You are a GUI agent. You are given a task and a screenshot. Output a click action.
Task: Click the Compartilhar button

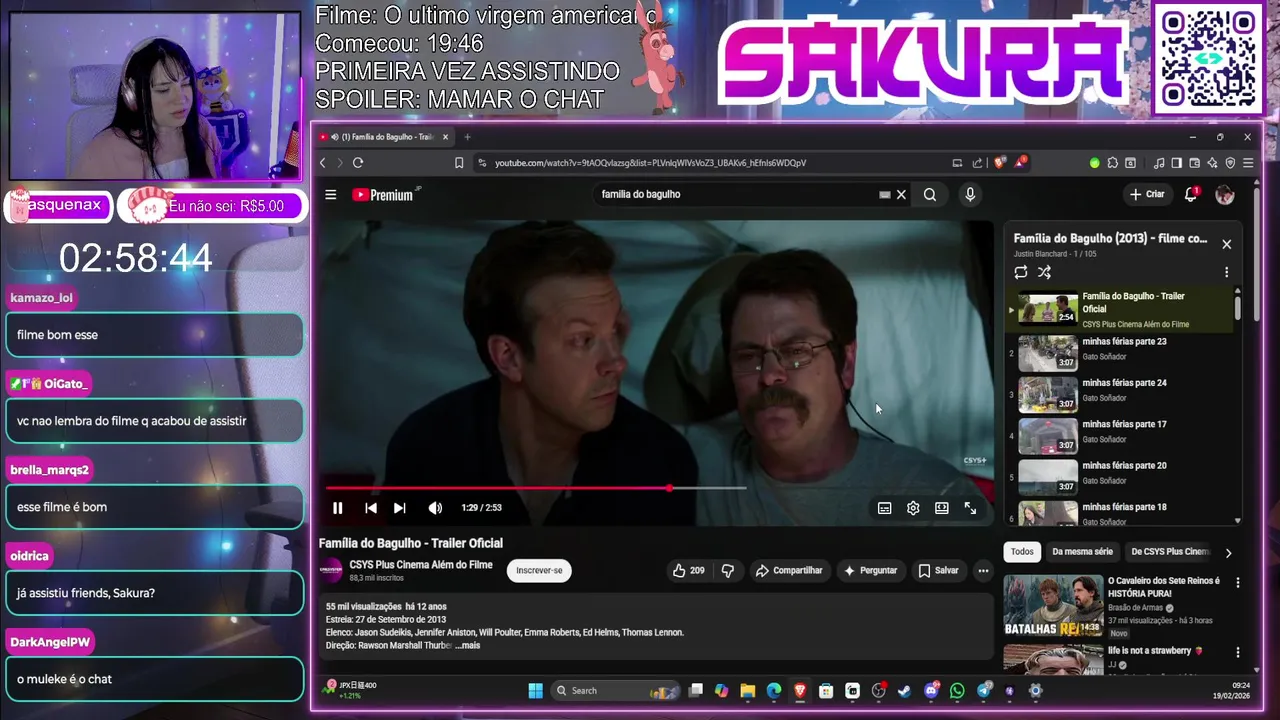pos(789,570)
